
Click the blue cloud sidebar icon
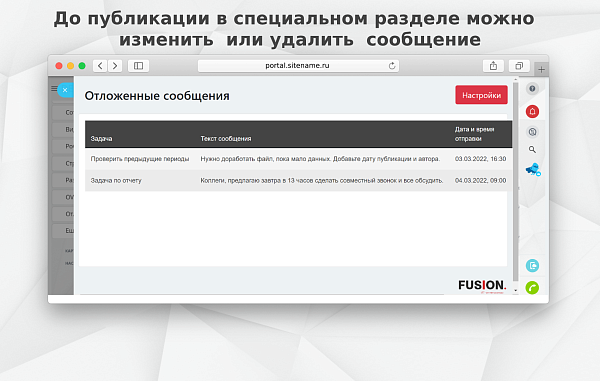pyautogui.click(x=533, y=169)
